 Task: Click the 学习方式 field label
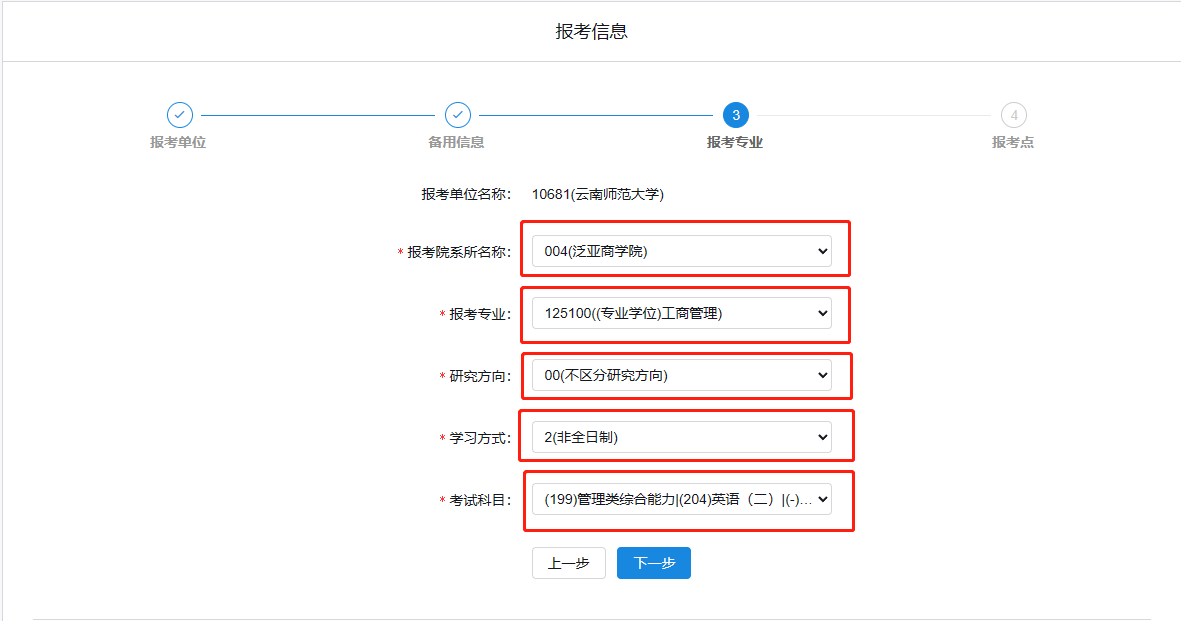point(480,438)
